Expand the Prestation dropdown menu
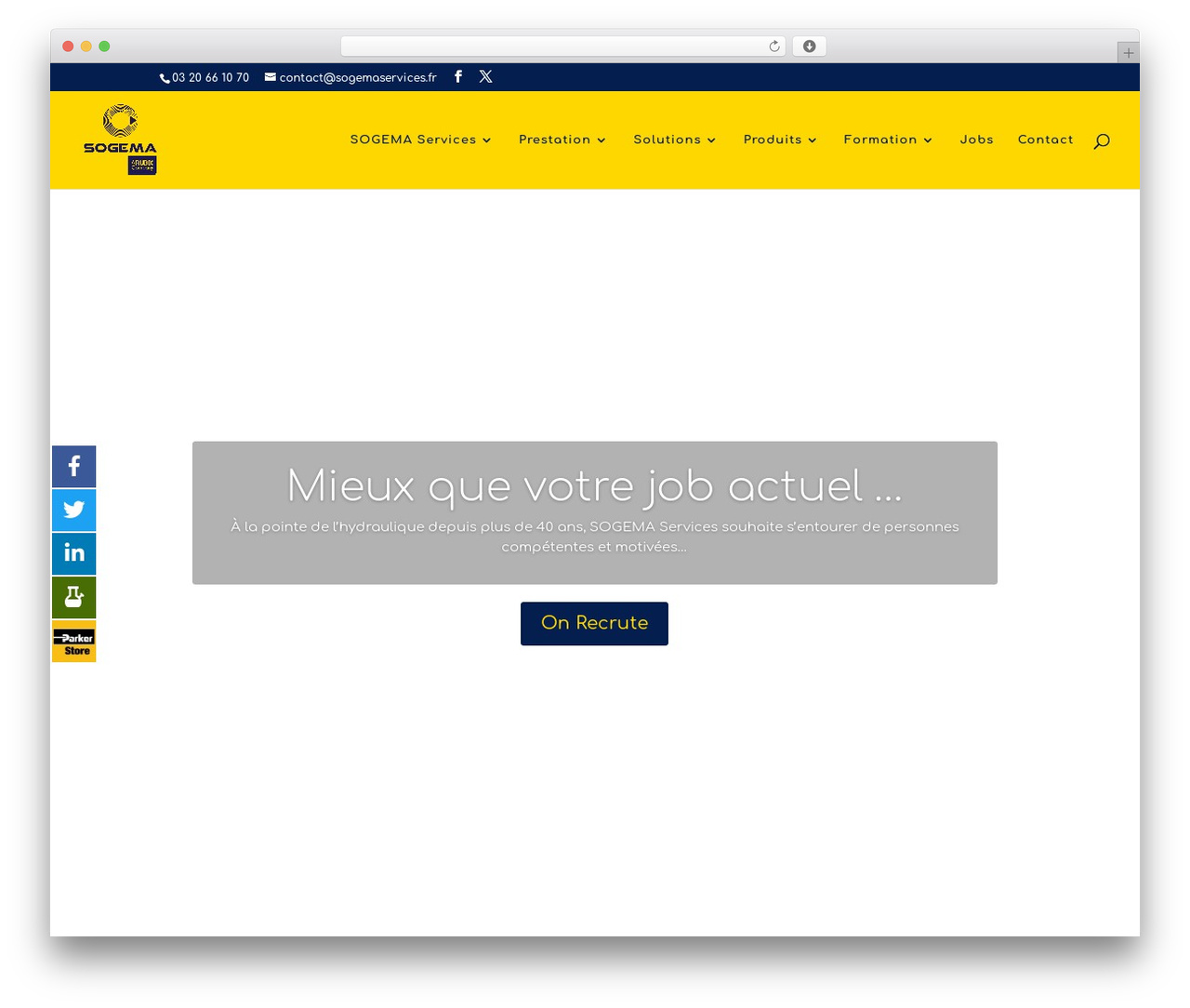This screenshot has height=1008, width=1190. point(562,139)
